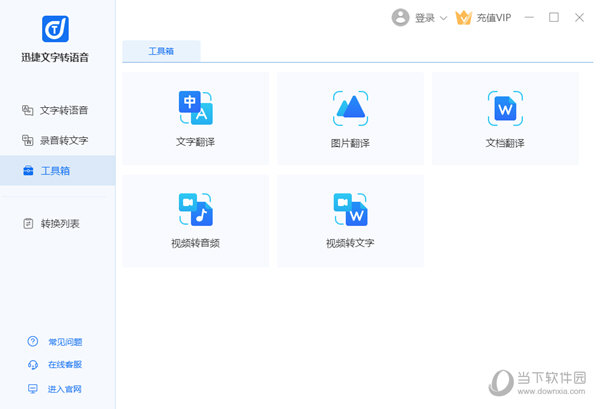Open the 文字翻译 tool icon
Screen dimensions: 600x409
coord(196,108)
